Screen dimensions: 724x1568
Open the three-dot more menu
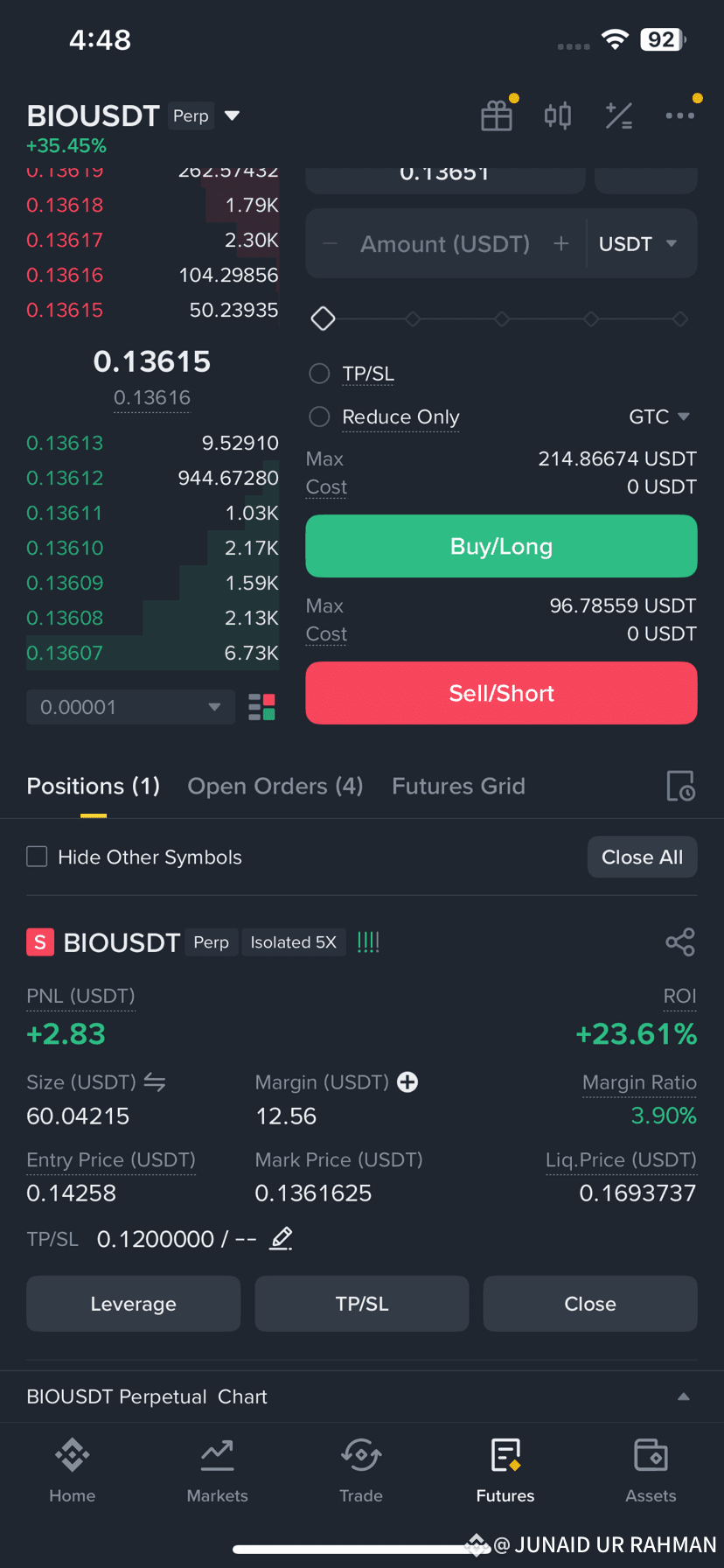click(x=680, y=115)
